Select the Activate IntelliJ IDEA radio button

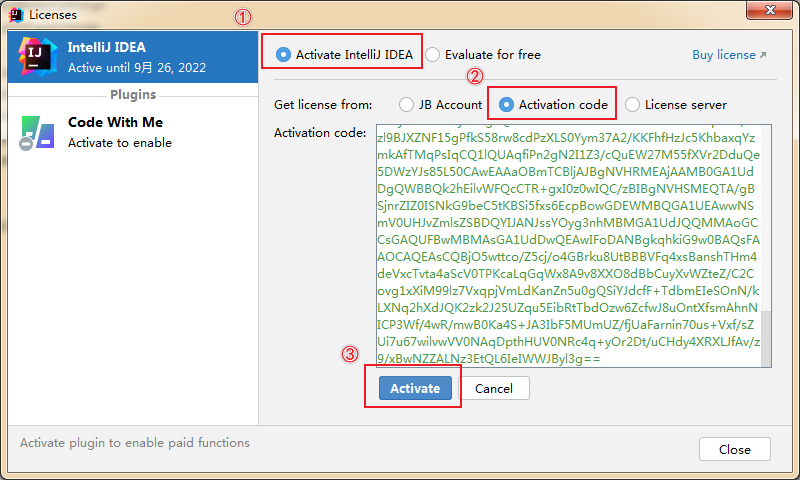click(283, 55)
